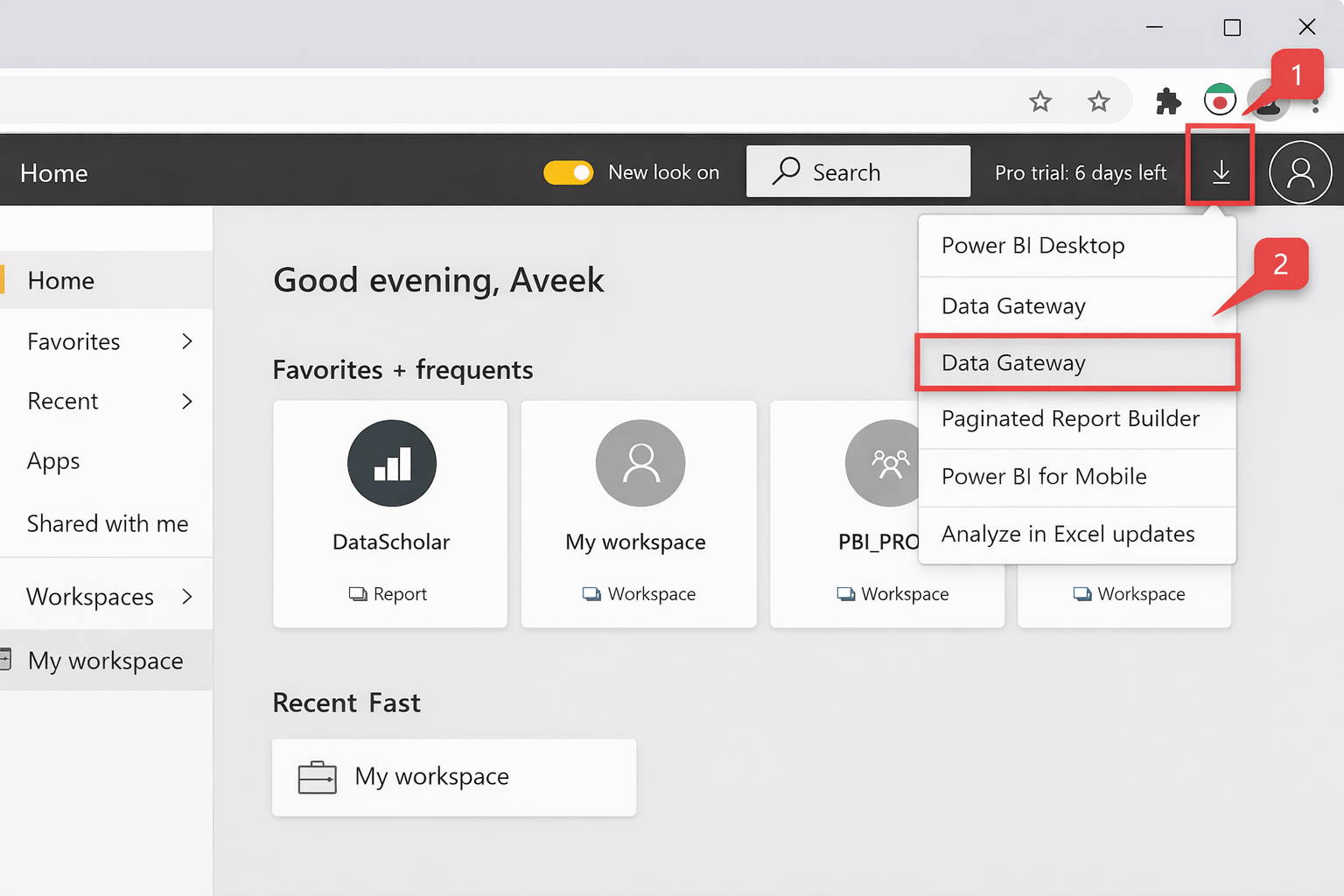
Task: Click the red circle extension icon
Action: click(1220, 100)
